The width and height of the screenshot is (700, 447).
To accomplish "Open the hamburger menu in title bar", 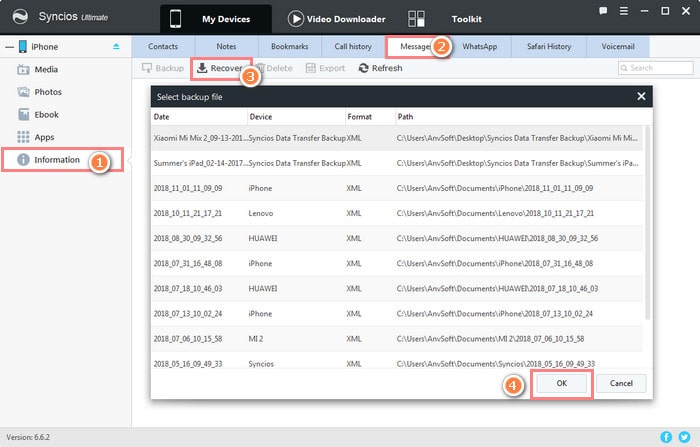I will (624, 11).
